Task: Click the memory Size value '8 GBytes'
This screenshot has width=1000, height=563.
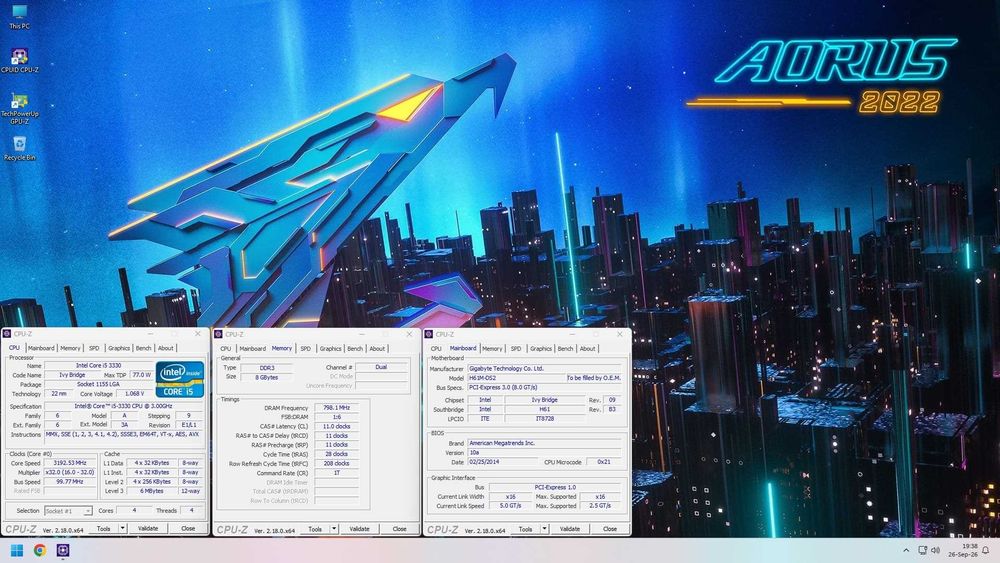Action: [x=267, y=377]
